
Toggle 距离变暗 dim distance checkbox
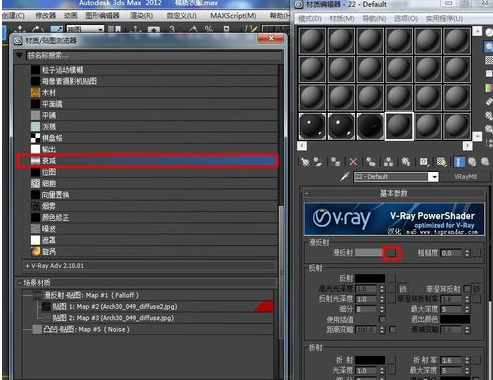coord(393,329)
